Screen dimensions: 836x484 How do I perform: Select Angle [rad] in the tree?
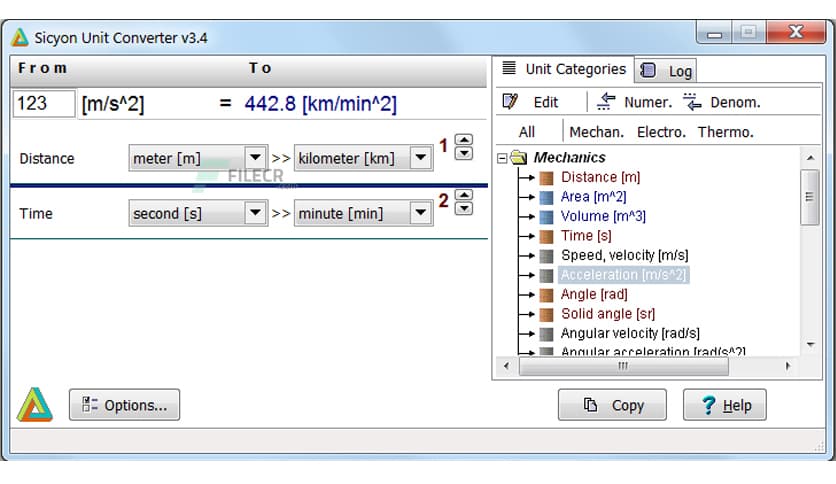(594, 294)
